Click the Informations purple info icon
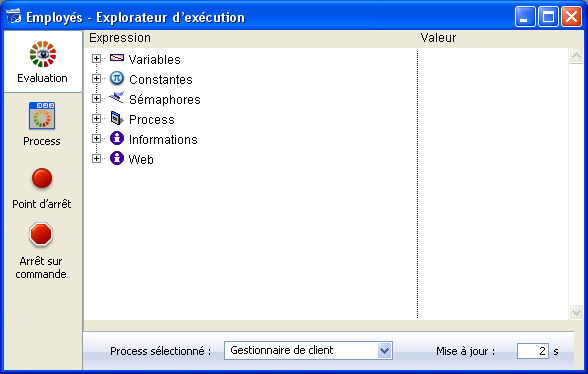 tap(117, 138)
